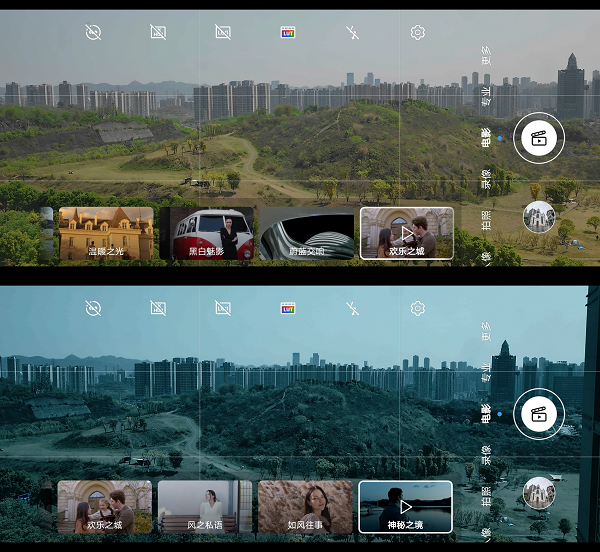The height and width of the screenshot is (552, 600).
Task: Tap 拍照 mode label in upper view
Action: pyautogui.click(x=486, y=220)
